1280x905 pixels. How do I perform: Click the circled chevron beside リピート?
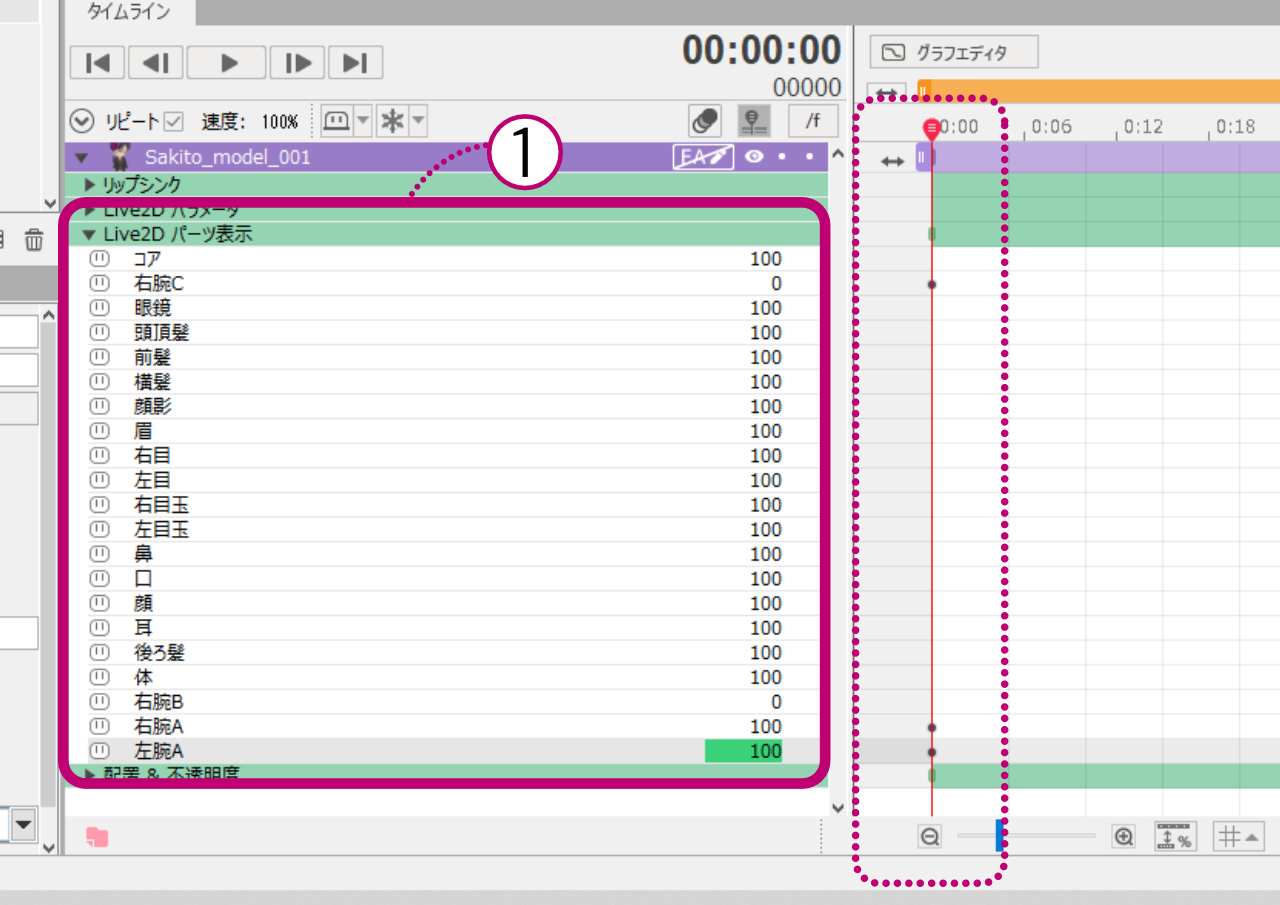pyautogui.click(x=82, y=122)
